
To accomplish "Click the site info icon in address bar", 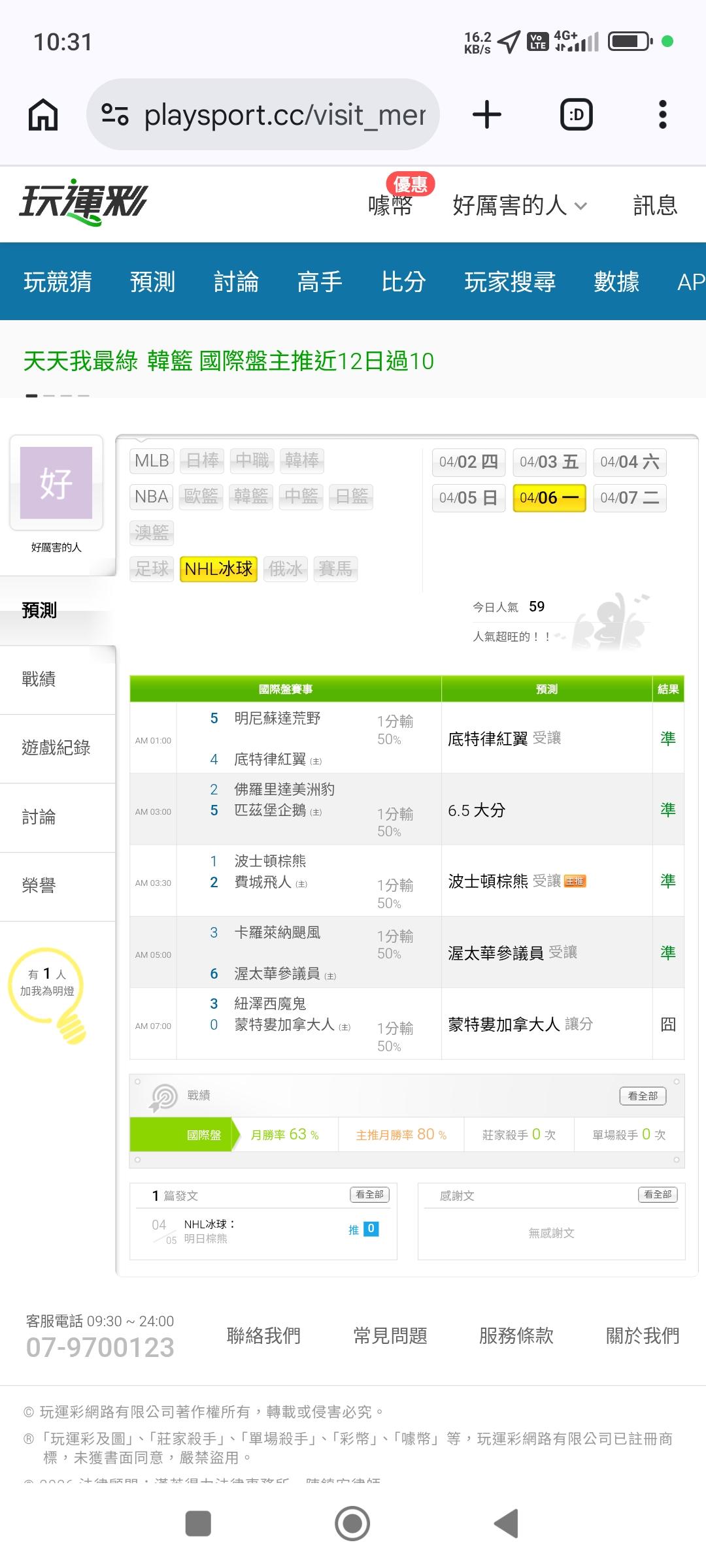I will (115, 115).
